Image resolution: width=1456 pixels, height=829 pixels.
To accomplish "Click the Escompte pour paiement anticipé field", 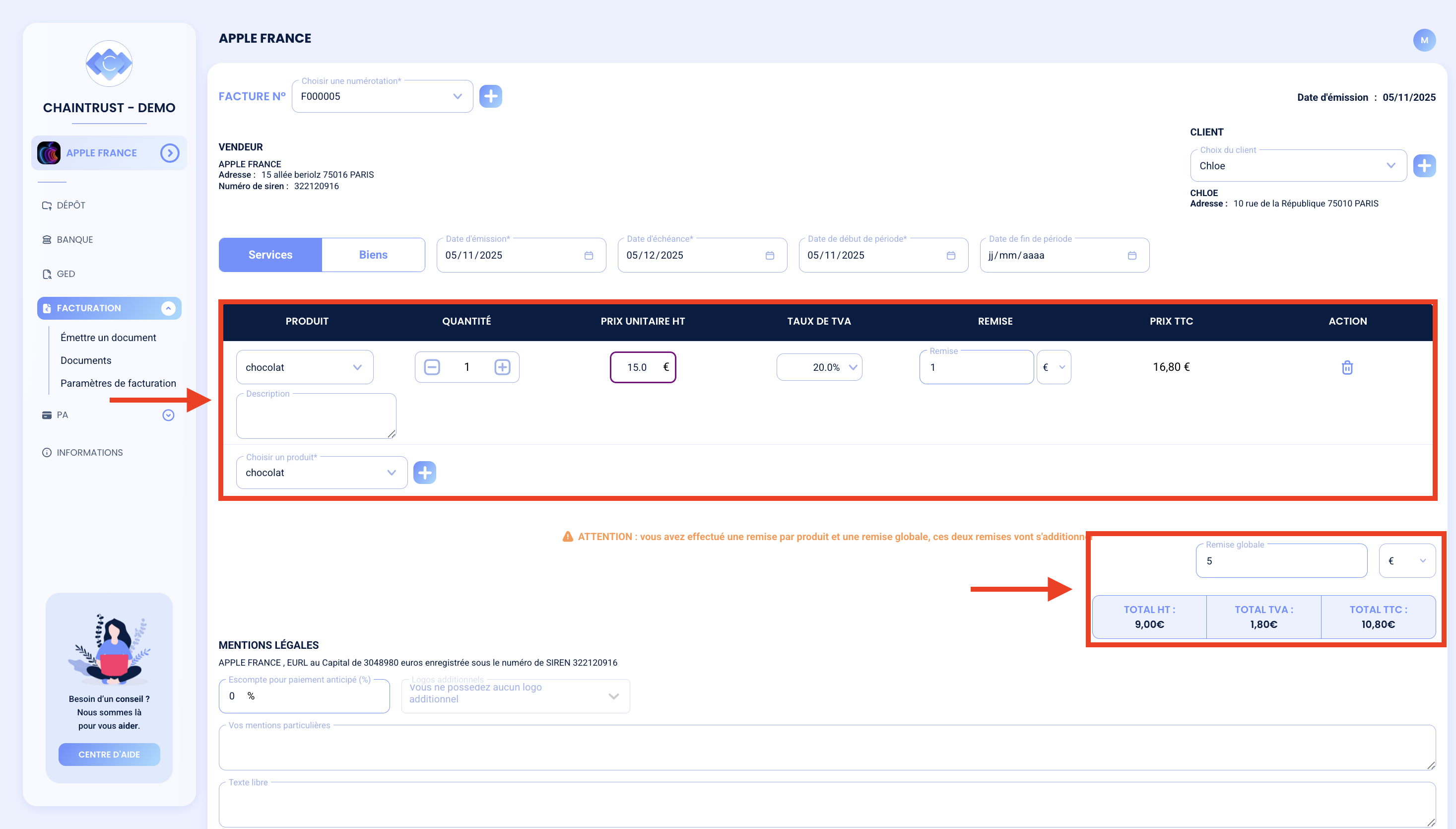I will 304,696.
